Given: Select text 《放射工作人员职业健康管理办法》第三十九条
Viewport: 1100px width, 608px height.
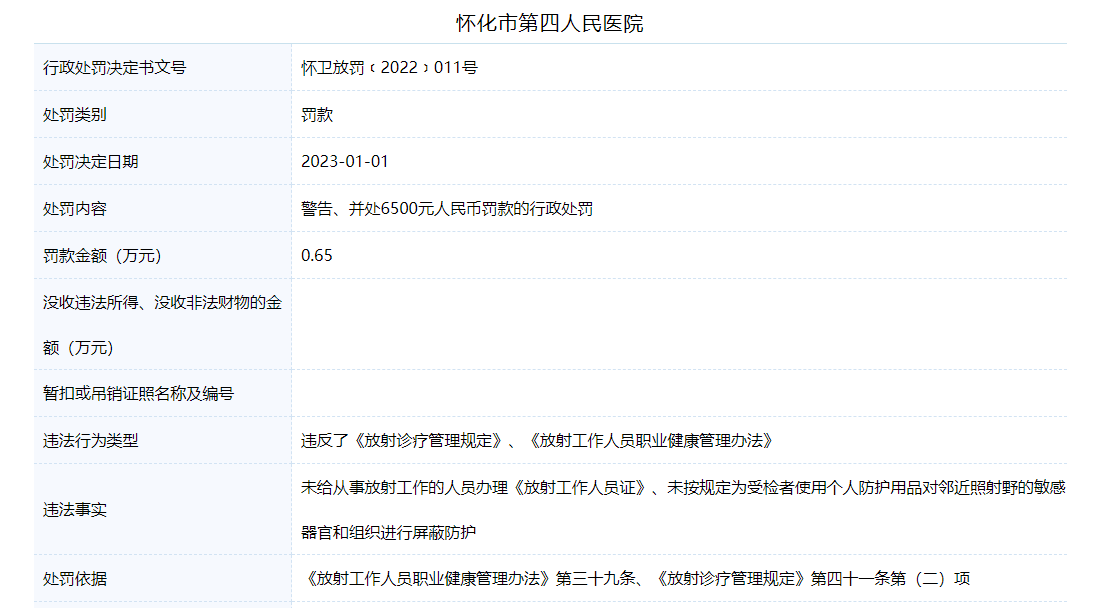Looking at the screenshot, I should point(468,579).
